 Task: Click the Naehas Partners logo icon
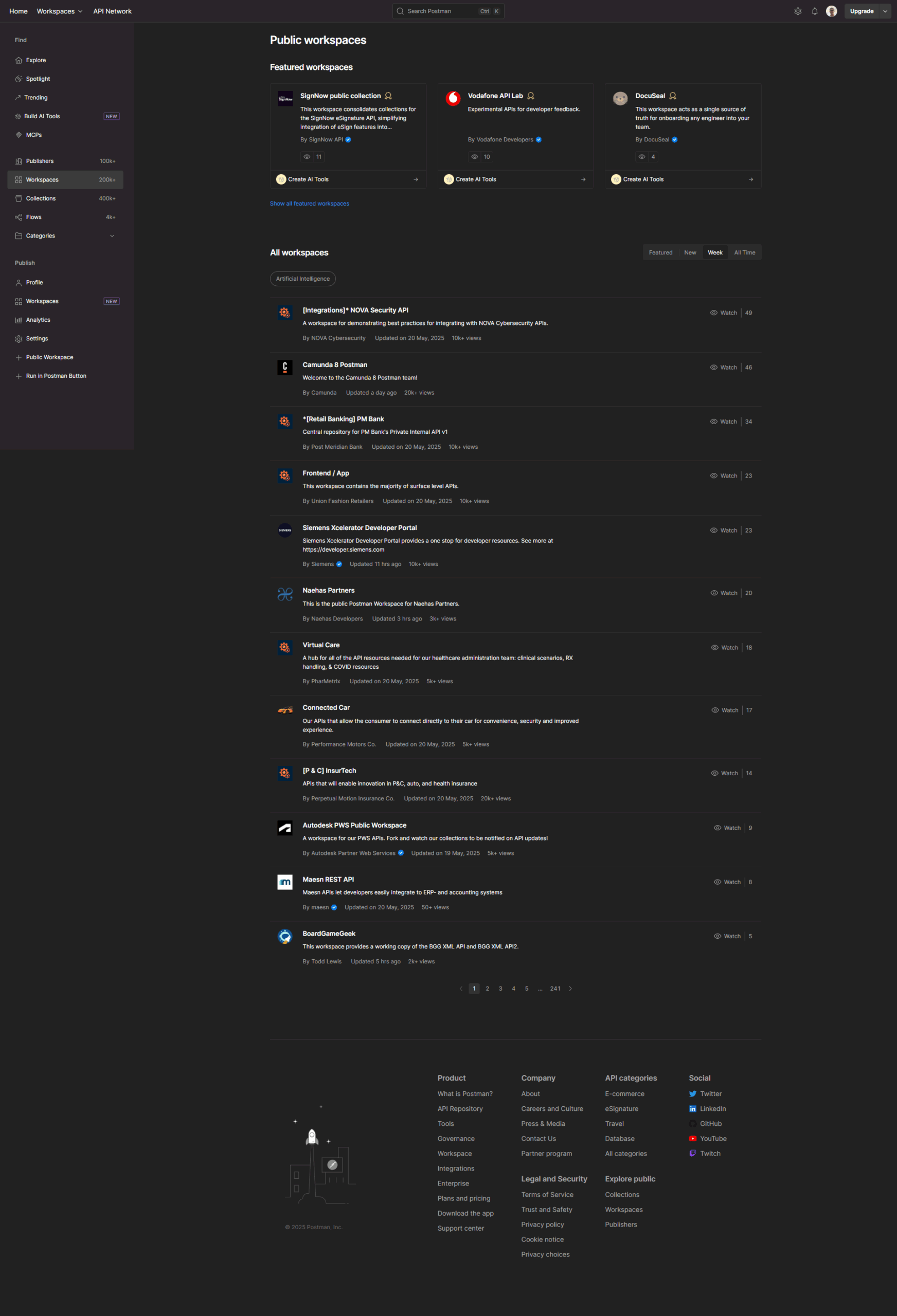pyautogui.click(x=284, y=593)
